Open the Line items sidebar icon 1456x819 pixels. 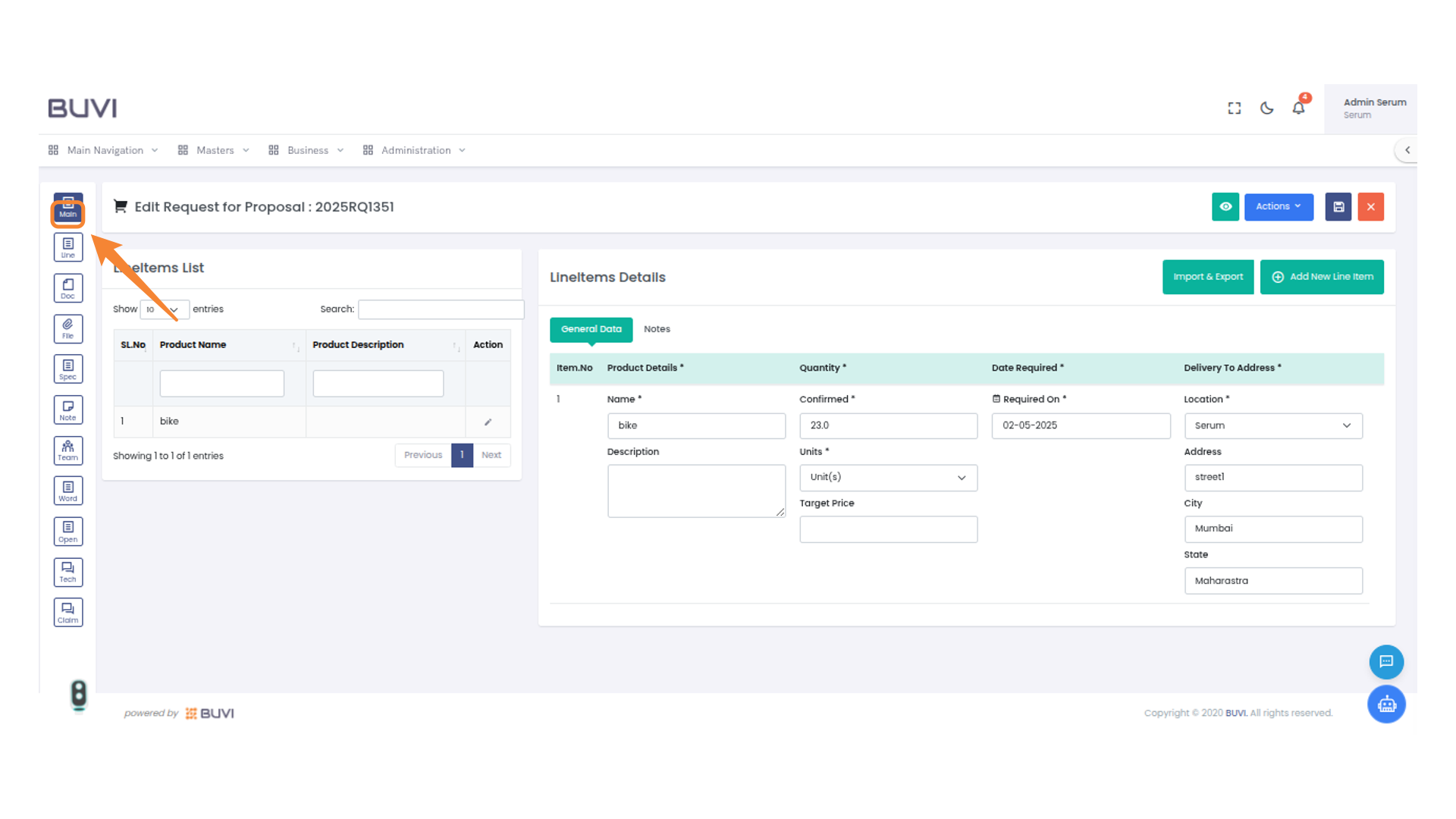pos(67,247)
